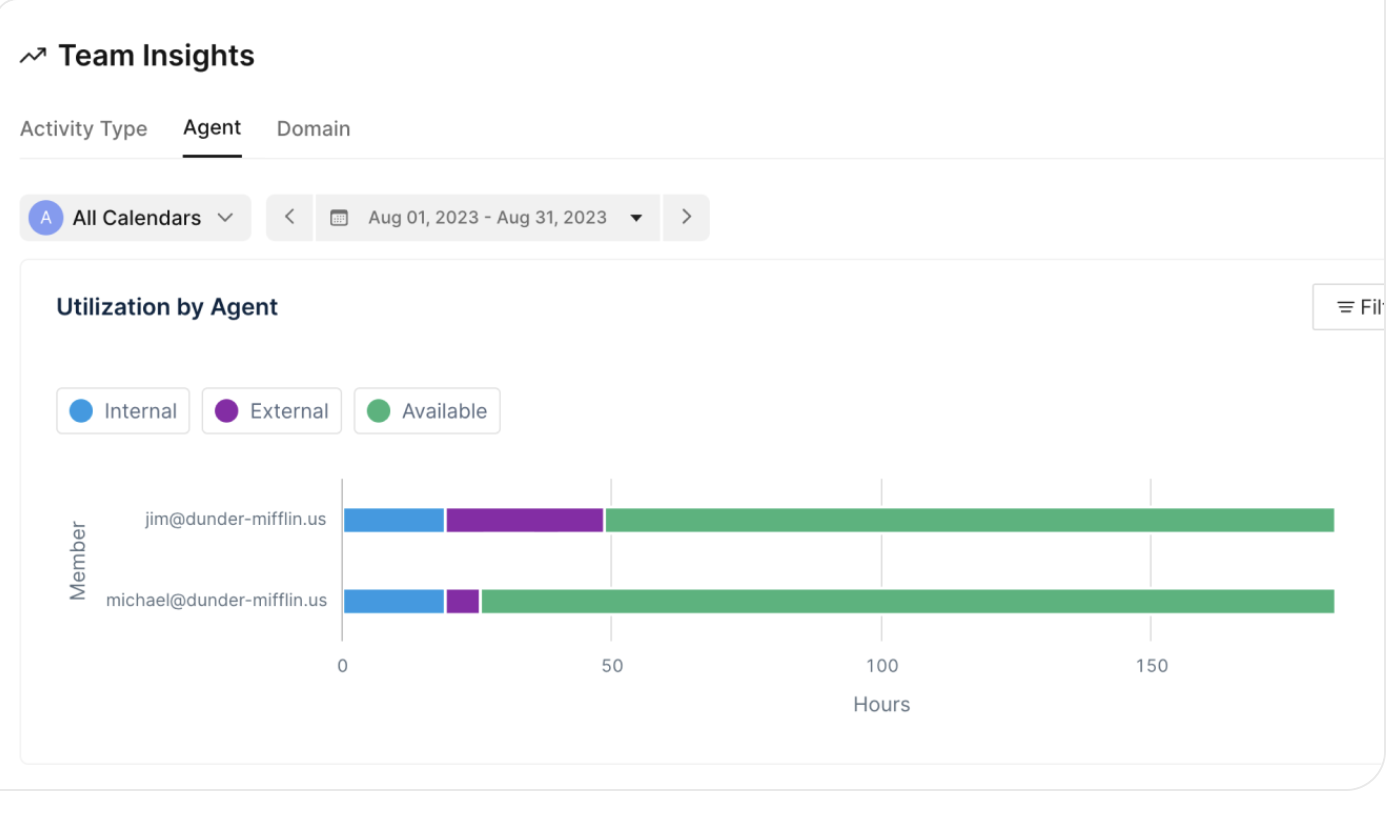Click the Filter funnel icon
Screen dimensions: 1388x816
(x=1347, y=306)
